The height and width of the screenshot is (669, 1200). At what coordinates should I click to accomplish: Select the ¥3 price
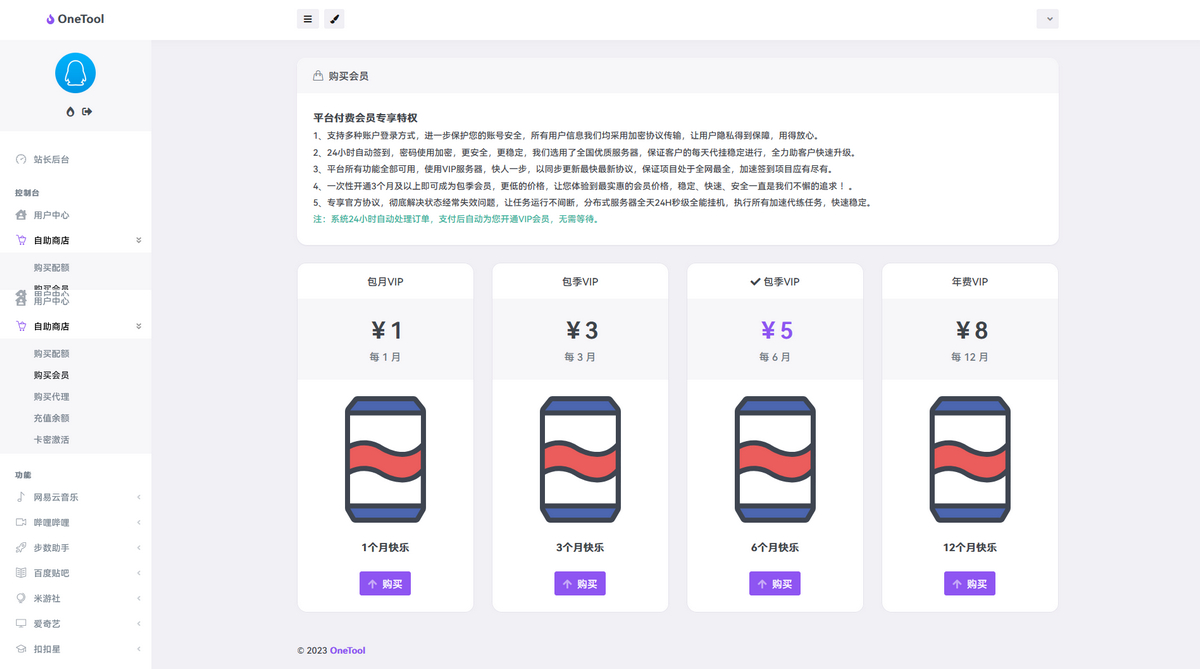581,331
